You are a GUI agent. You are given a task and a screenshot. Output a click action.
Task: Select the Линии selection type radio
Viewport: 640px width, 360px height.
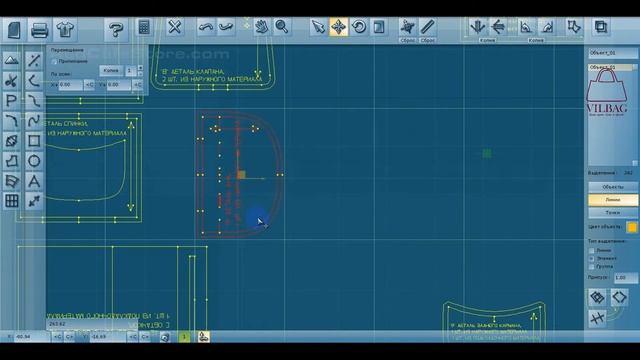point(591,250)
